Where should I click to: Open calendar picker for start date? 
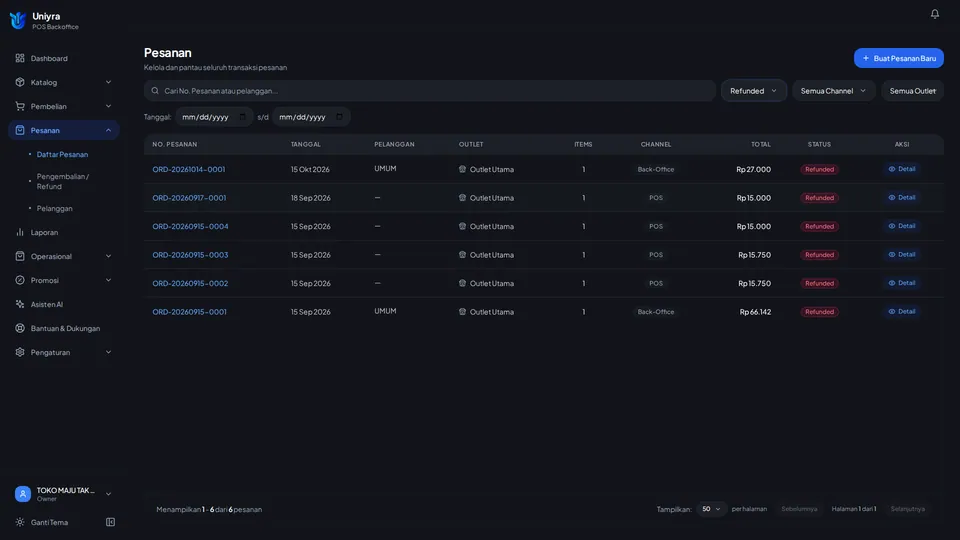[x=242, y=117]
